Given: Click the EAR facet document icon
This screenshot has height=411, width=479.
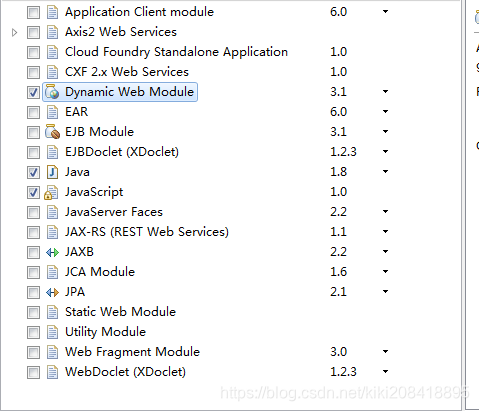Looking at the screenshot, I should 52,112.
